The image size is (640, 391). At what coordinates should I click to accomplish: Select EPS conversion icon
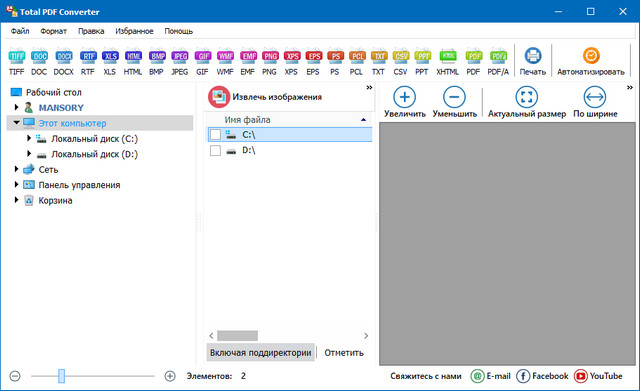(313, 56)
